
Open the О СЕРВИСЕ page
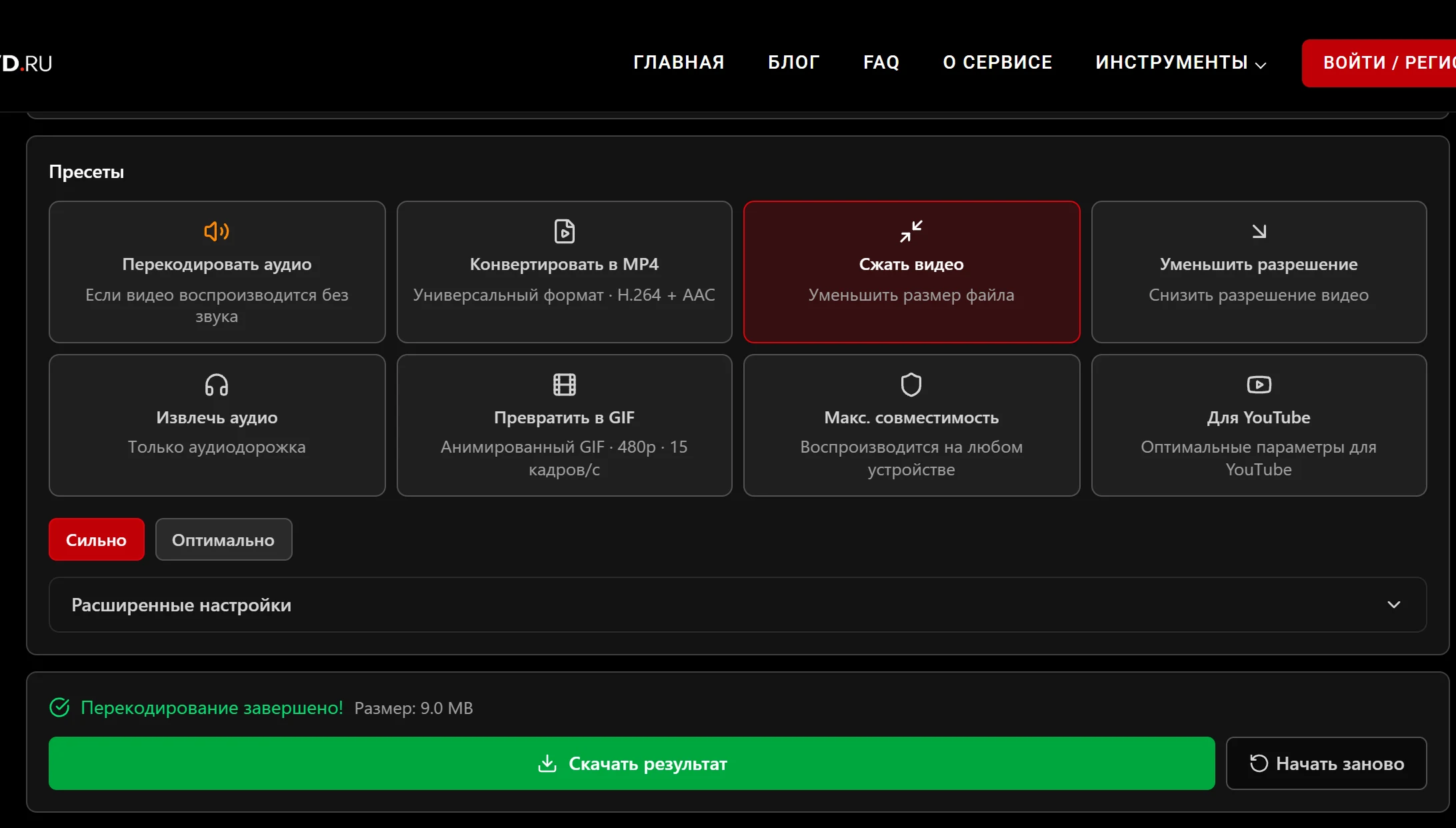click(x=997, y=63)
